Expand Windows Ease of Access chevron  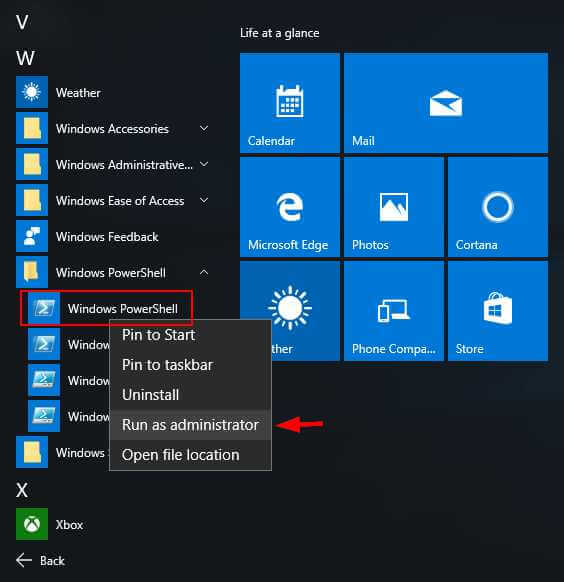point(204,200)
